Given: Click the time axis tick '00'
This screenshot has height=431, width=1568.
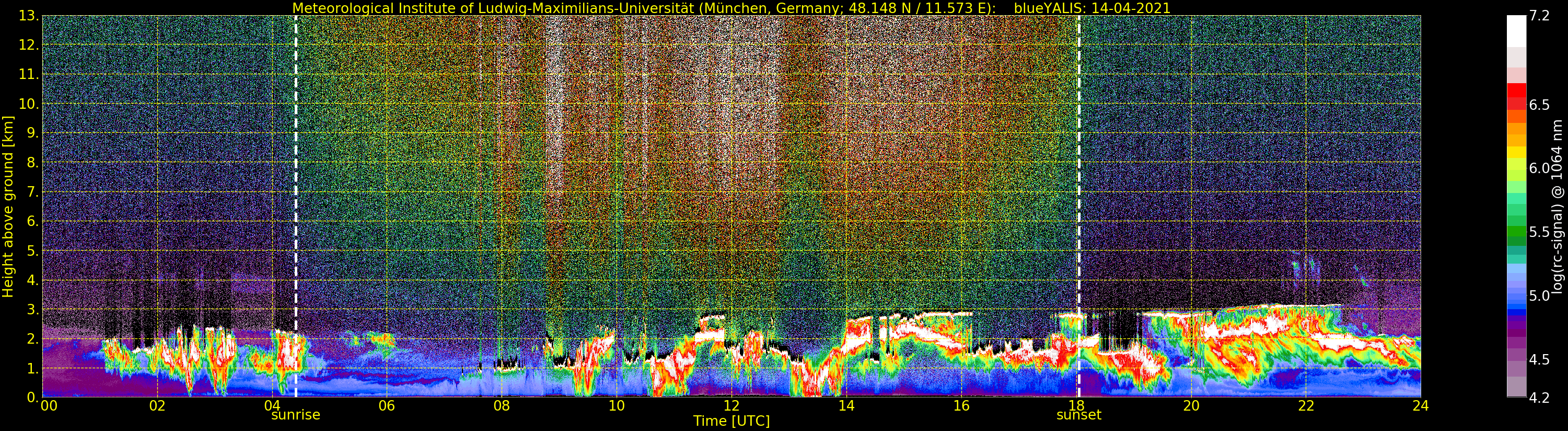Looking at the screenshot, I should (48, 405).
